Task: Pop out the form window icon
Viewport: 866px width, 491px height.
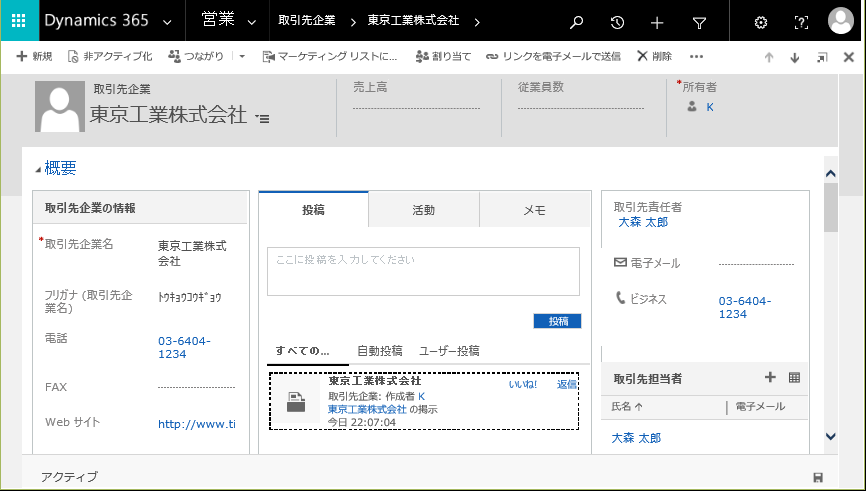Action: (x=822, y=57)
